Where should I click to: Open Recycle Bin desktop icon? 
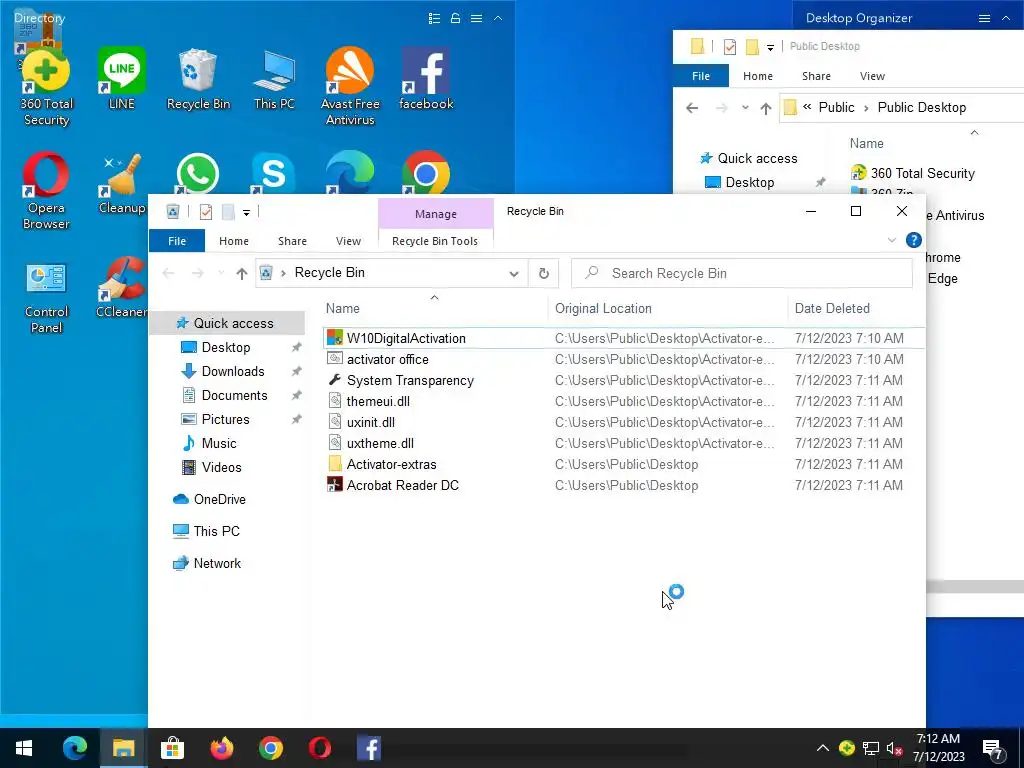pyautogui.click(x=198, y=78)
